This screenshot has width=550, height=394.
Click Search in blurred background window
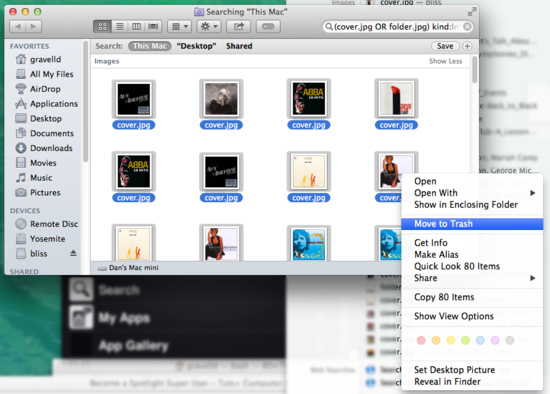tap(119, 290)
